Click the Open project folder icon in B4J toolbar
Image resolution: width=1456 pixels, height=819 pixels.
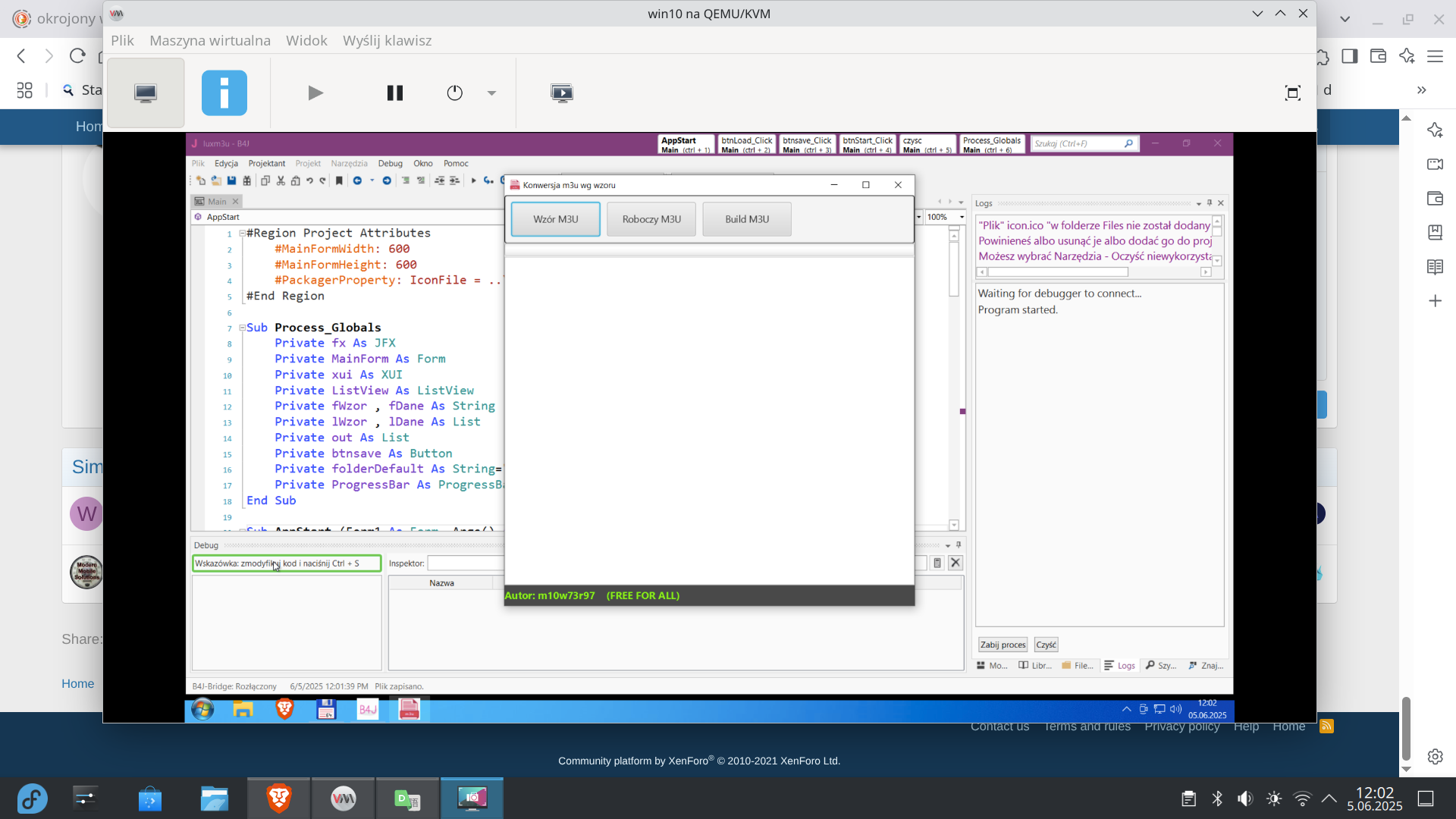point(216,180)
